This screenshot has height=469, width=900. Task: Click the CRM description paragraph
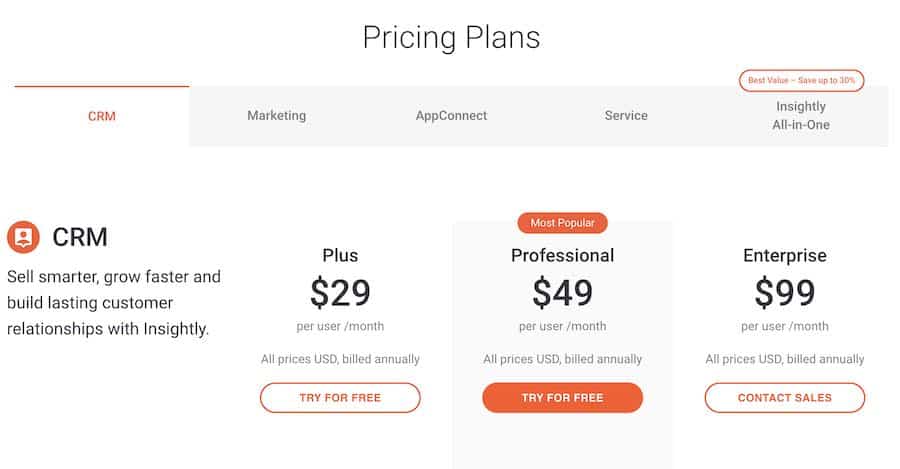click(x=113, y=302)
